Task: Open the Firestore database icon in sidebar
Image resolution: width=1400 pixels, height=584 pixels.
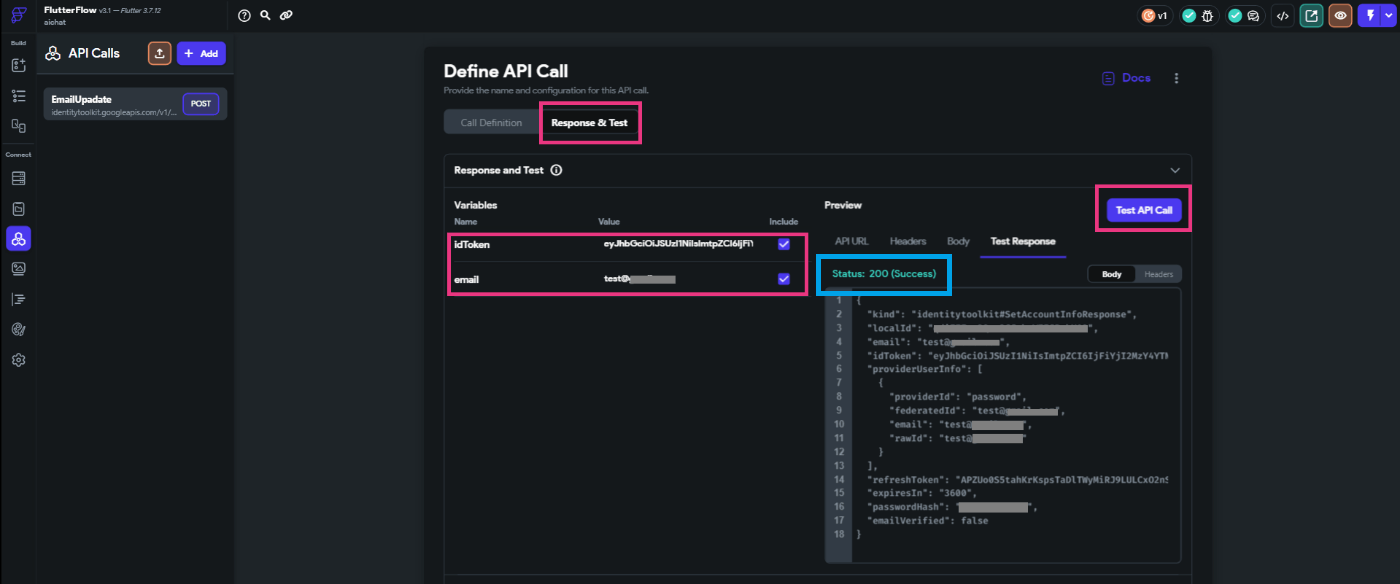Action: [x=18, y=178]
